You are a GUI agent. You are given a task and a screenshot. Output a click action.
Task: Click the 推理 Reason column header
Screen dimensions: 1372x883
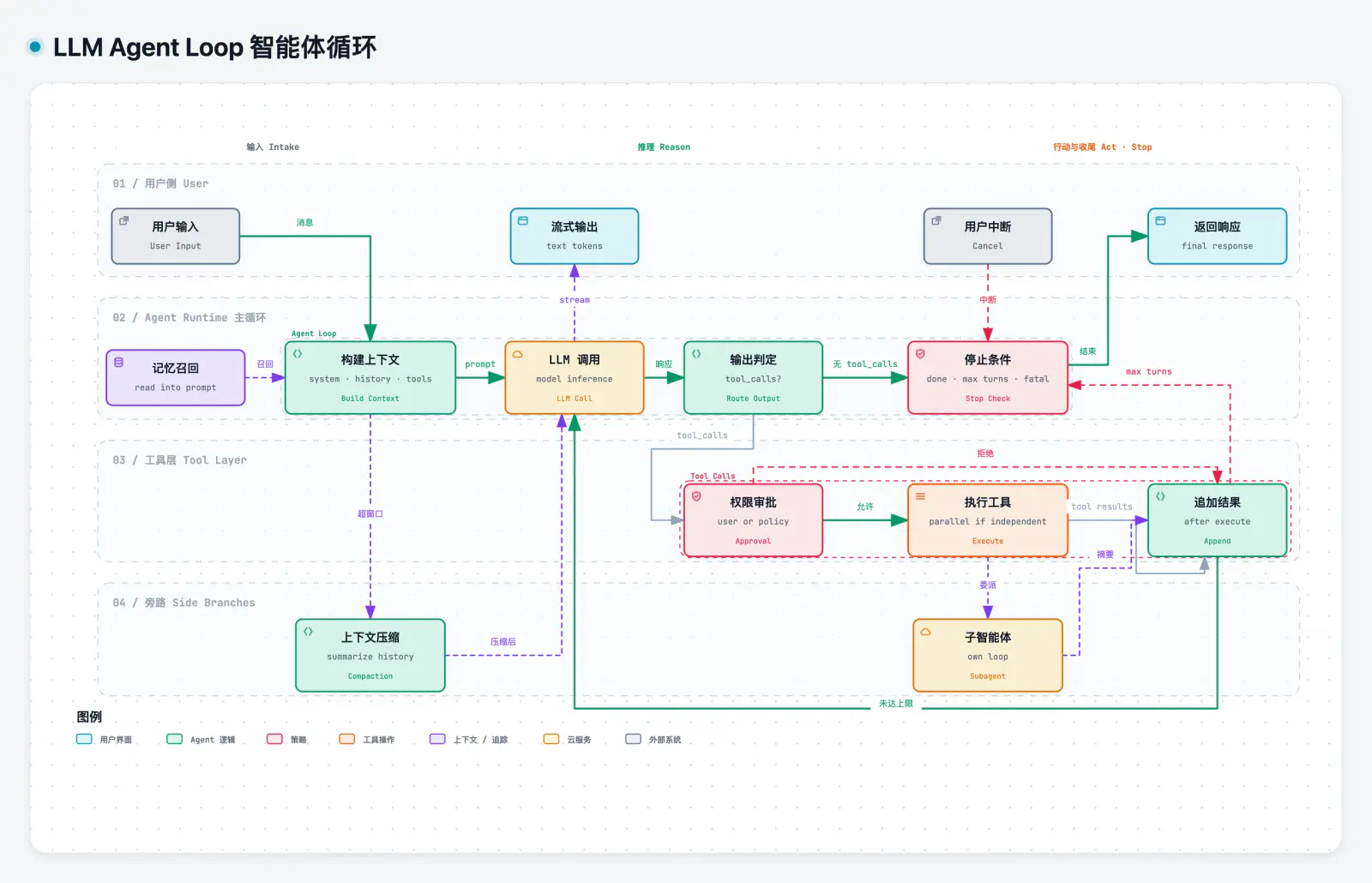(664, 147)
